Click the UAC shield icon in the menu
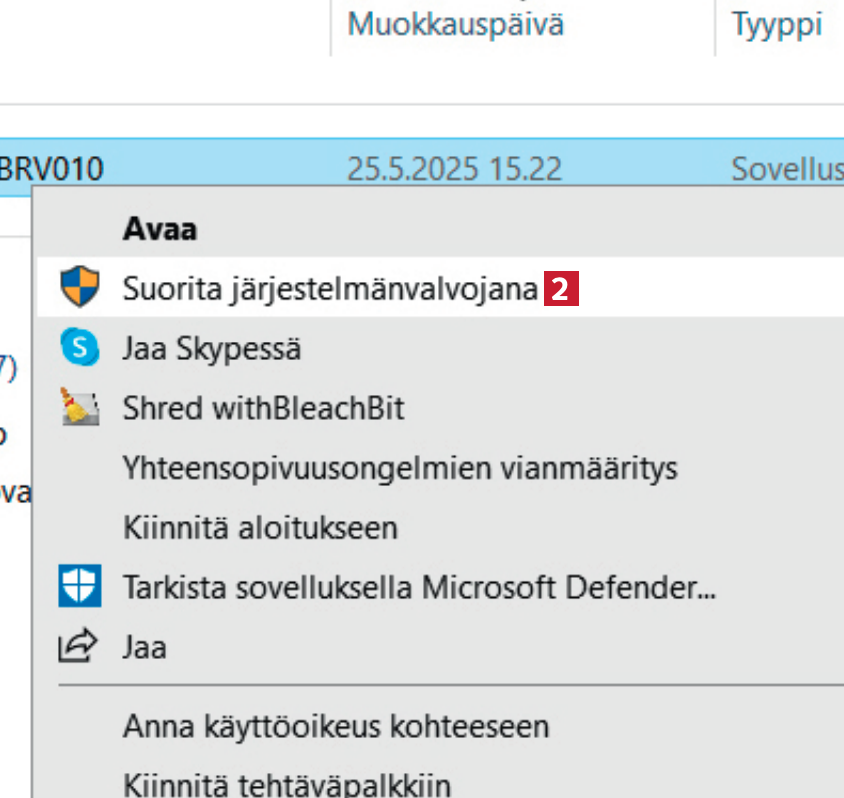 80,288
